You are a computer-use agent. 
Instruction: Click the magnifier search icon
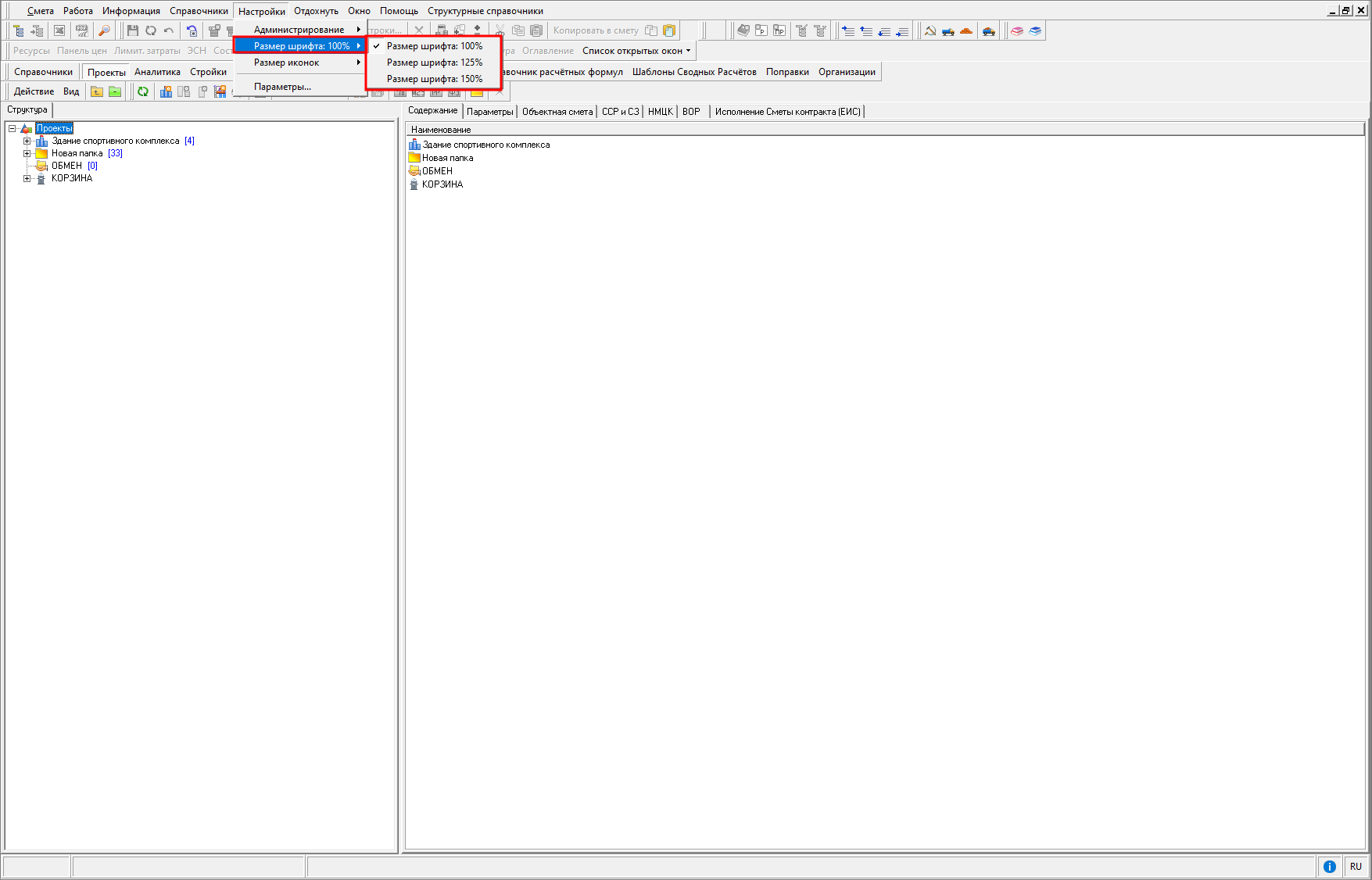[x=104, y=30]
